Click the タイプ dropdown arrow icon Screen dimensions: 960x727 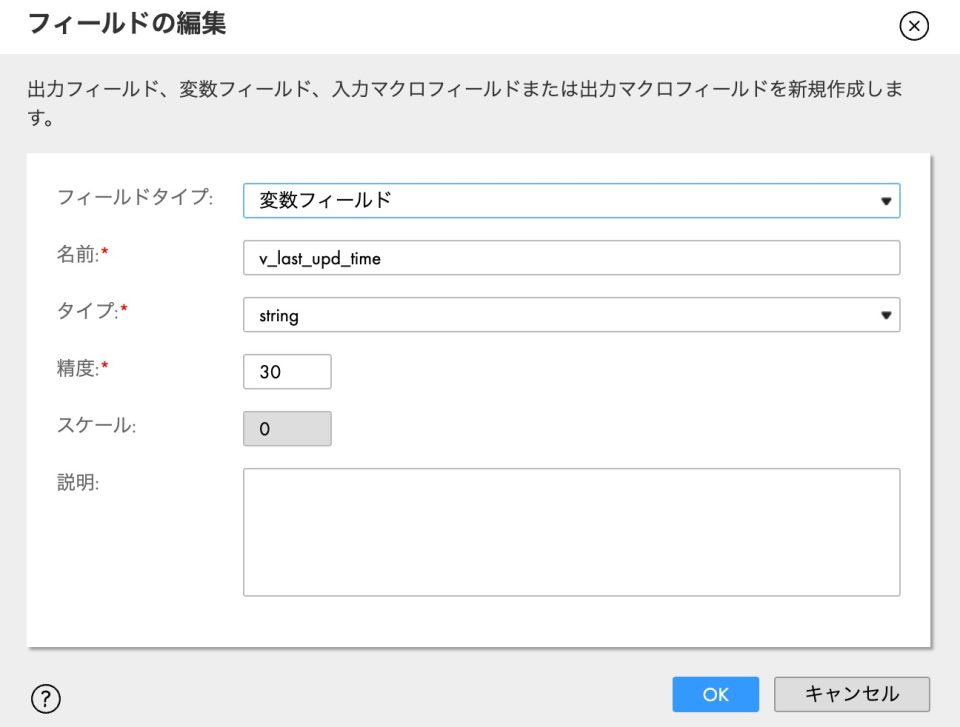886,314
